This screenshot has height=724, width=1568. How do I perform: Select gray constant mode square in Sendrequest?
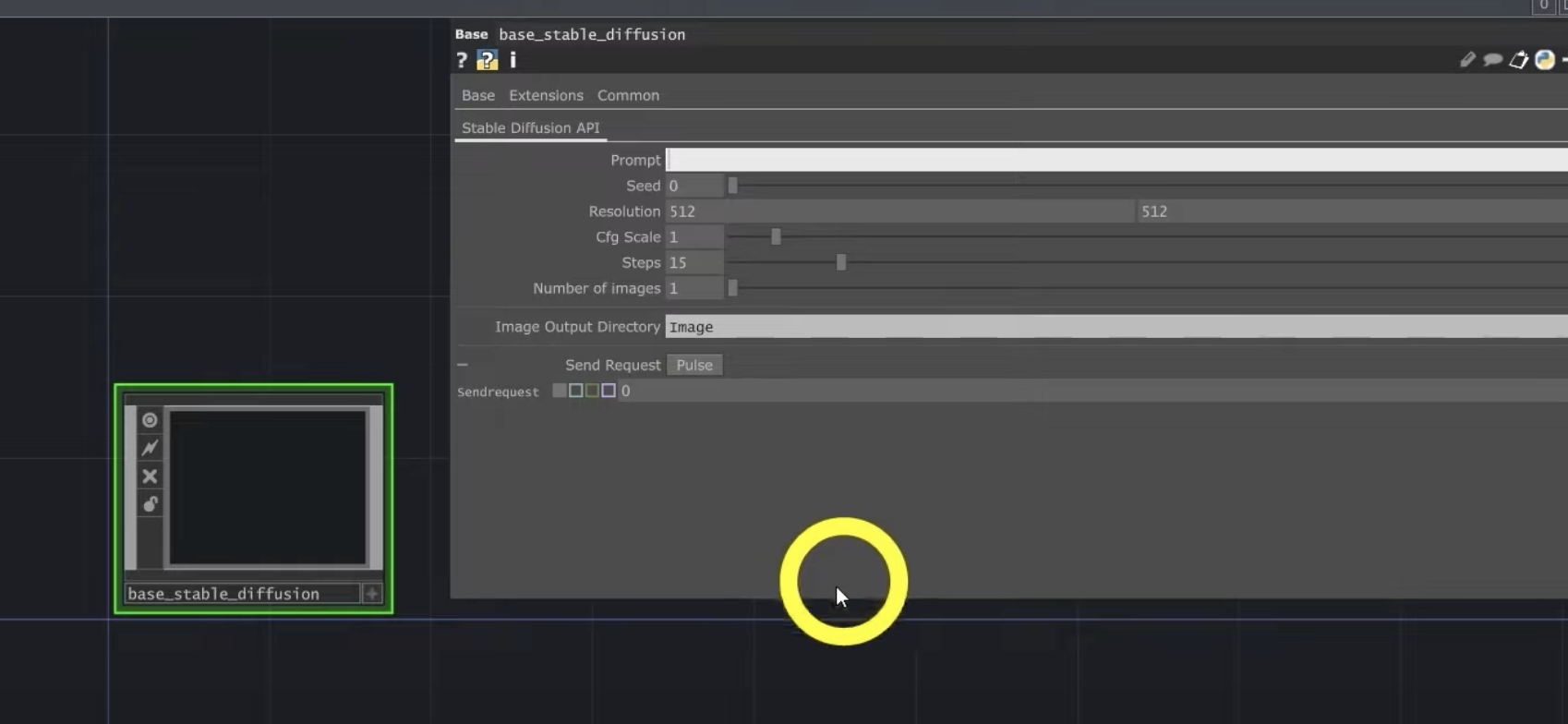click(559, 391)
